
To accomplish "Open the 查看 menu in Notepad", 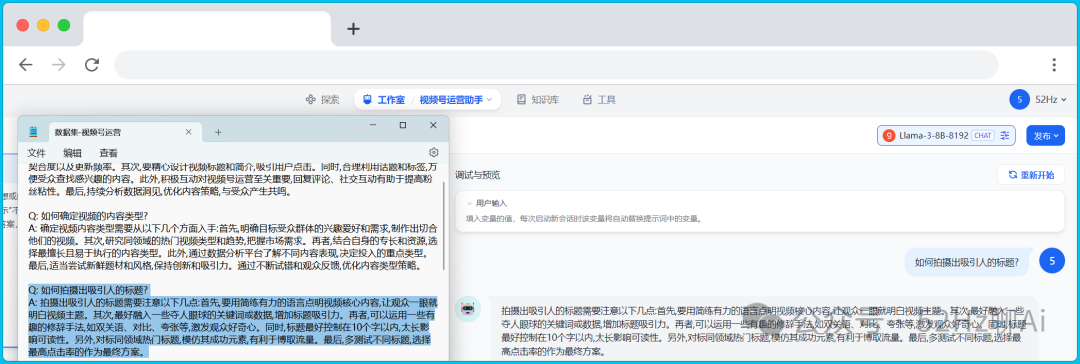I will pos(108,153).
